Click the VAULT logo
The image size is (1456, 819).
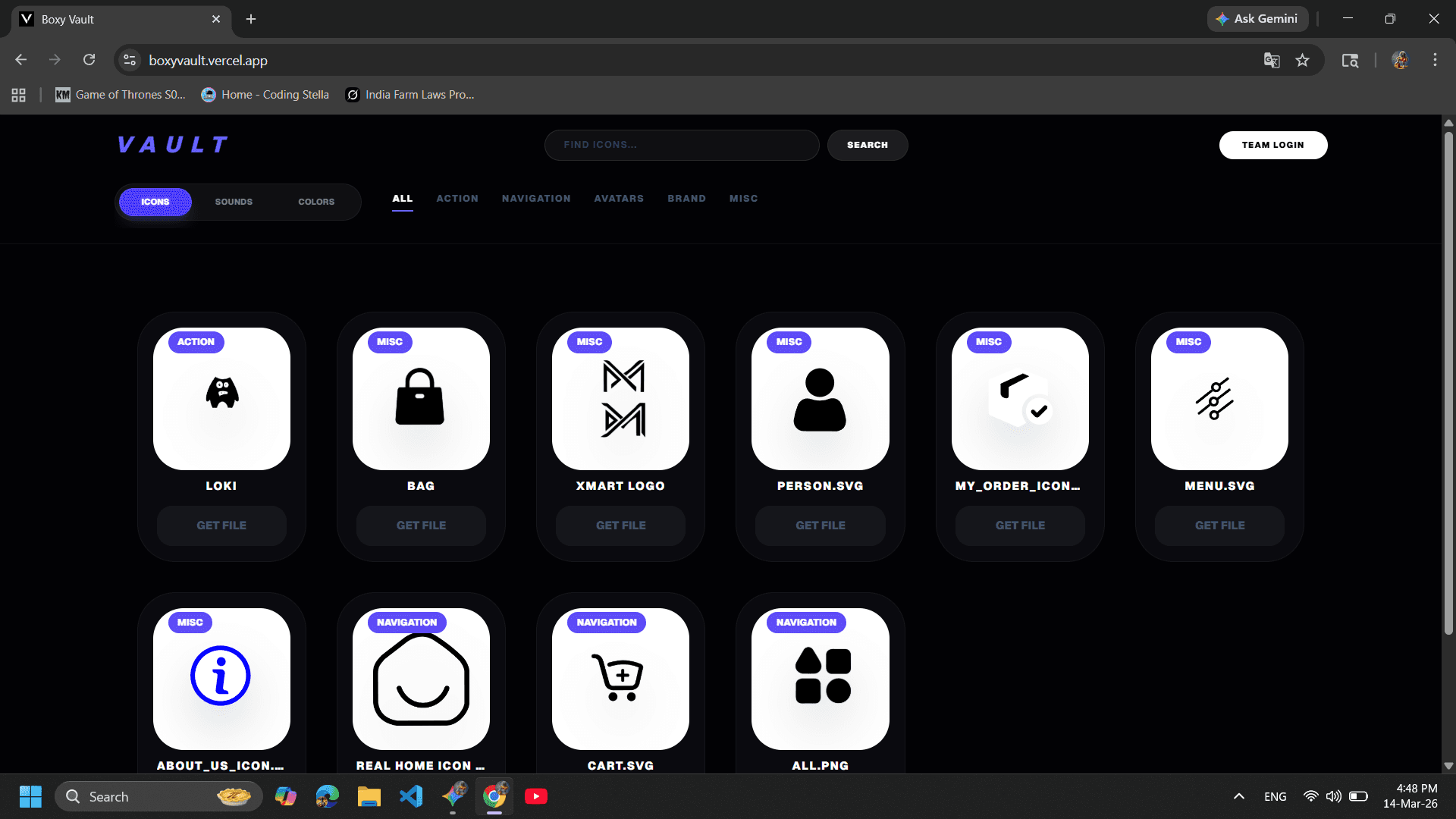point(173,145)
